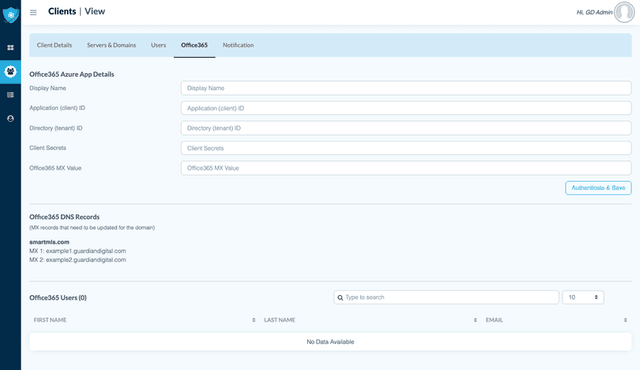
Task: Focus the Client Secrets input field
Action: point(406,148)
